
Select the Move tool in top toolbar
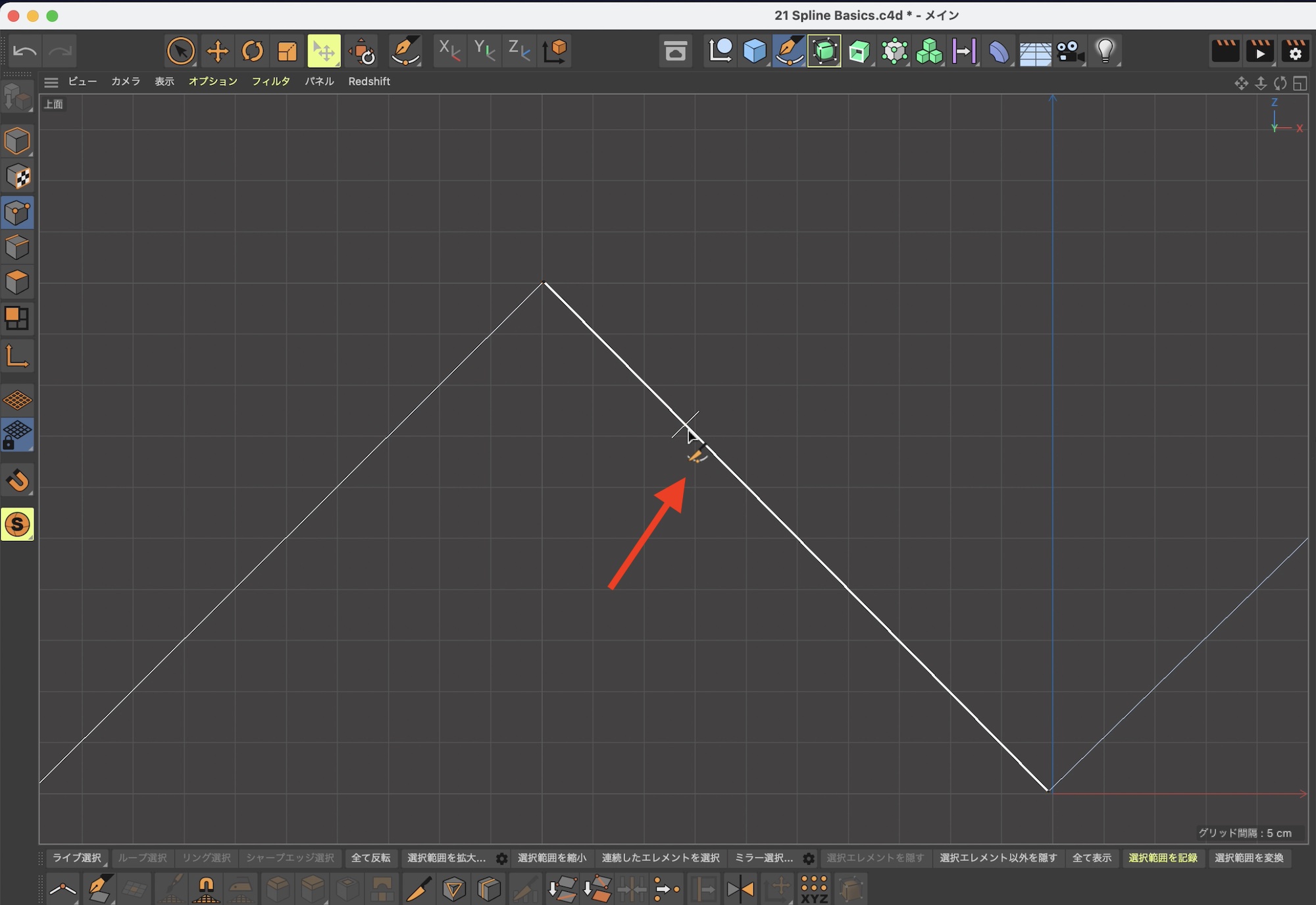click(217, 51)
